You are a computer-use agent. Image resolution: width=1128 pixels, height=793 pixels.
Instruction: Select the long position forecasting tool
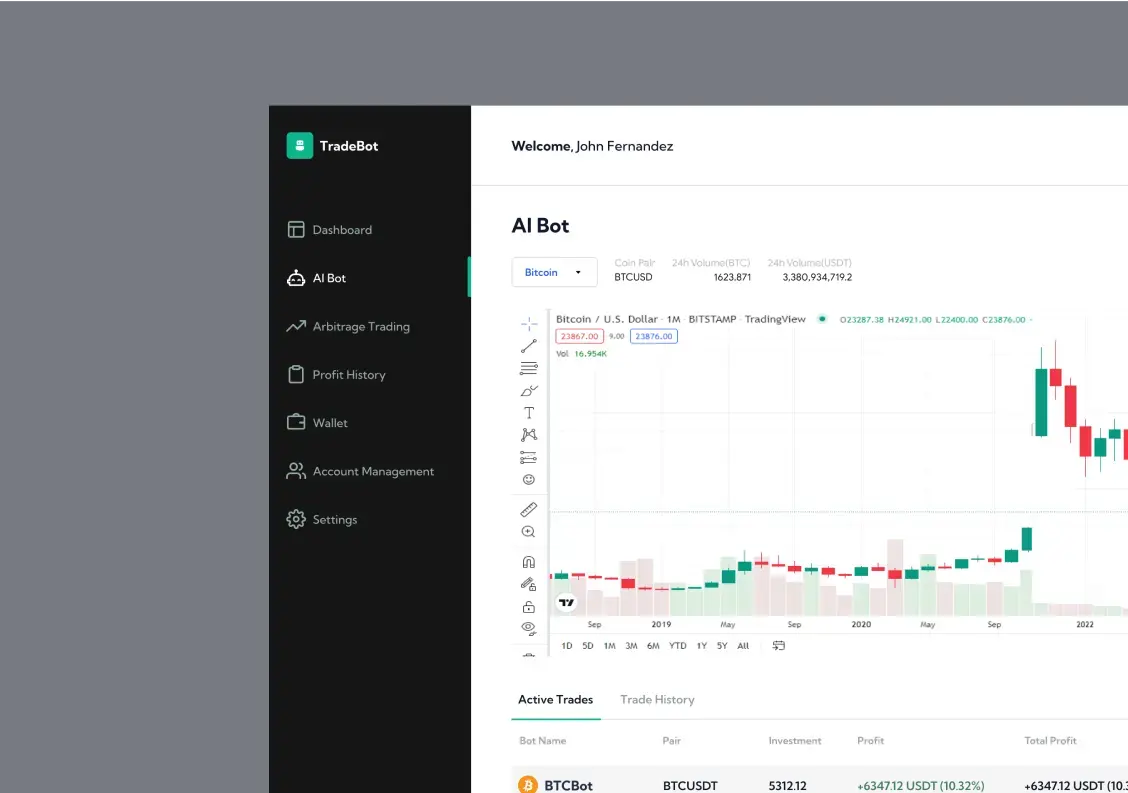529,458
